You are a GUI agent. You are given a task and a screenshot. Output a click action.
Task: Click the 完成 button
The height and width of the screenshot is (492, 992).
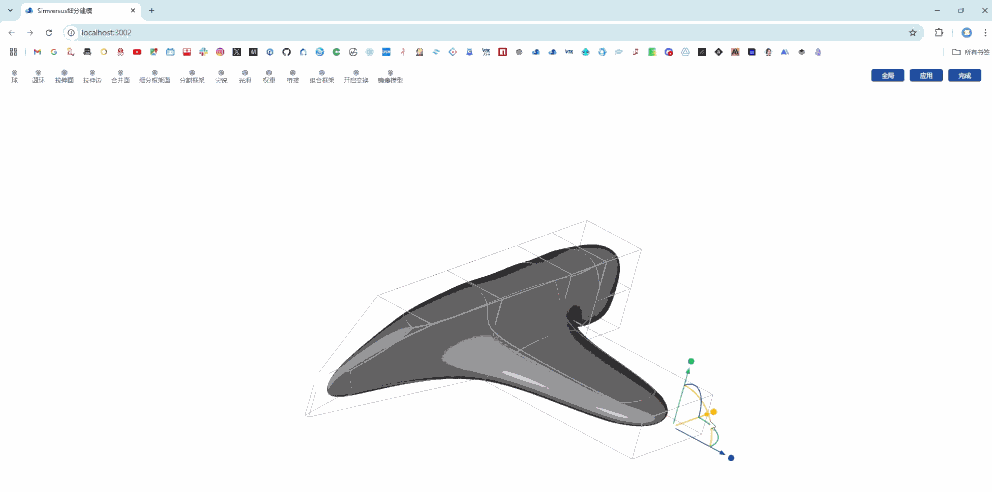tap(964, 75)
